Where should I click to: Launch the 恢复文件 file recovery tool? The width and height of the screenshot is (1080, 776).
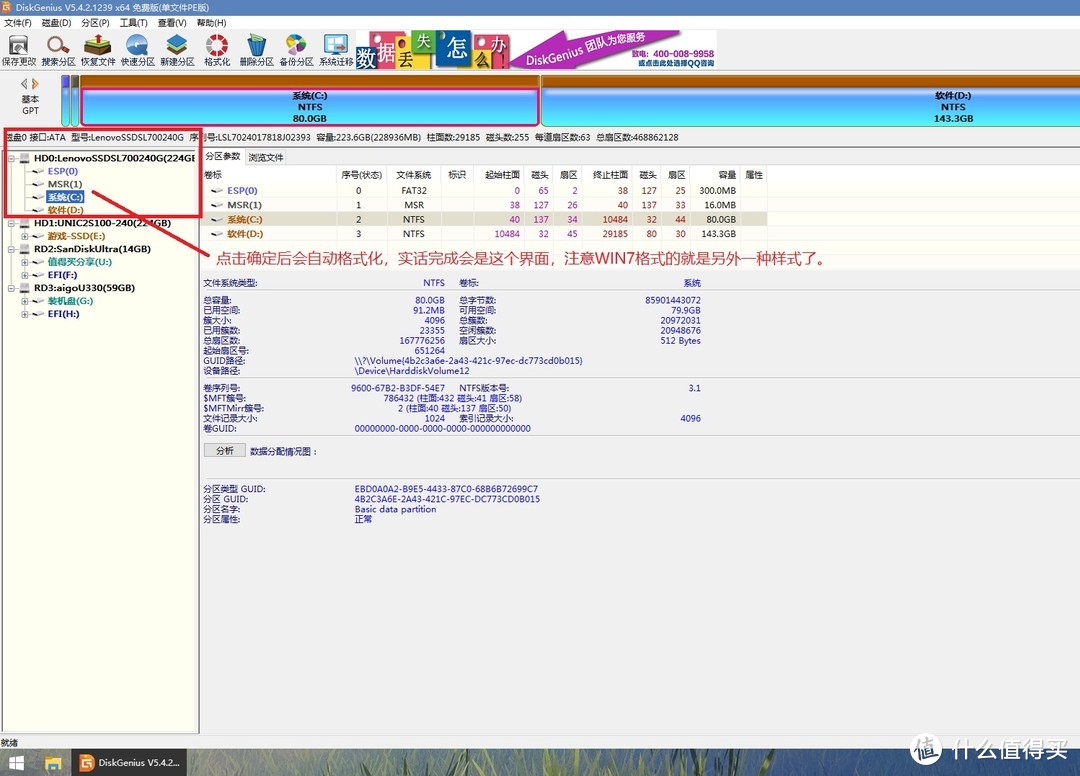tap(98, 50)
